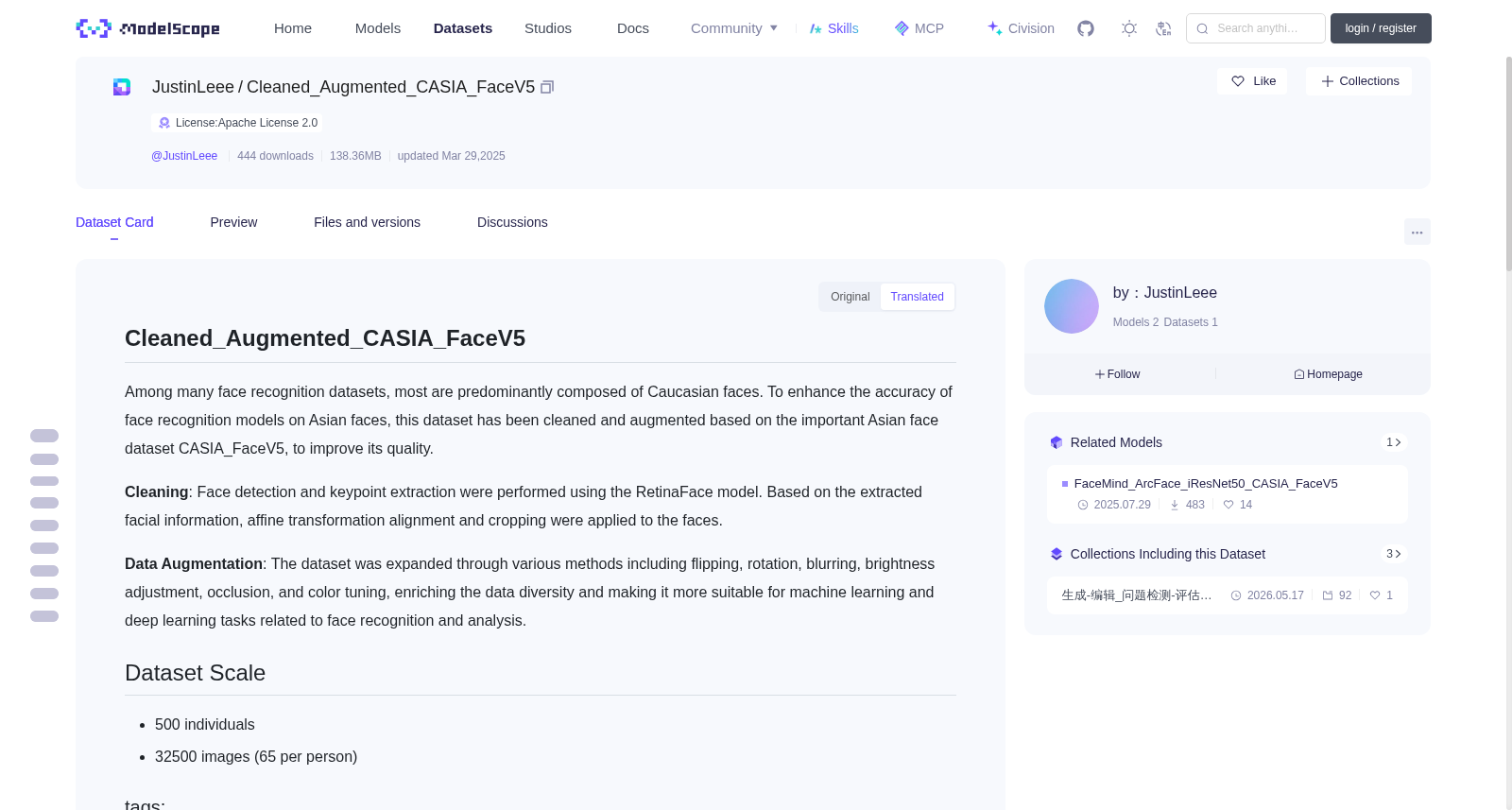Screen dimensions: 1512x810
Task: Open the author's Homepage
Action: 1328,374
